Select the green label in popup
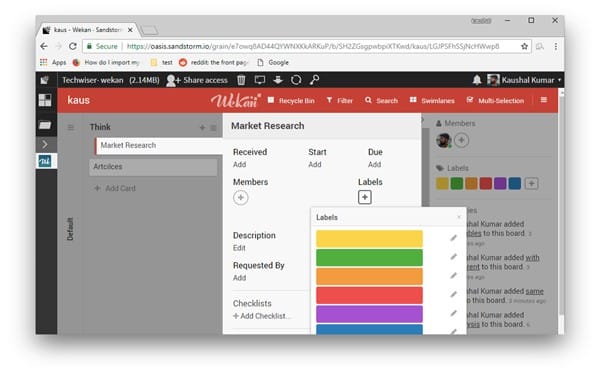 [369, 257]
